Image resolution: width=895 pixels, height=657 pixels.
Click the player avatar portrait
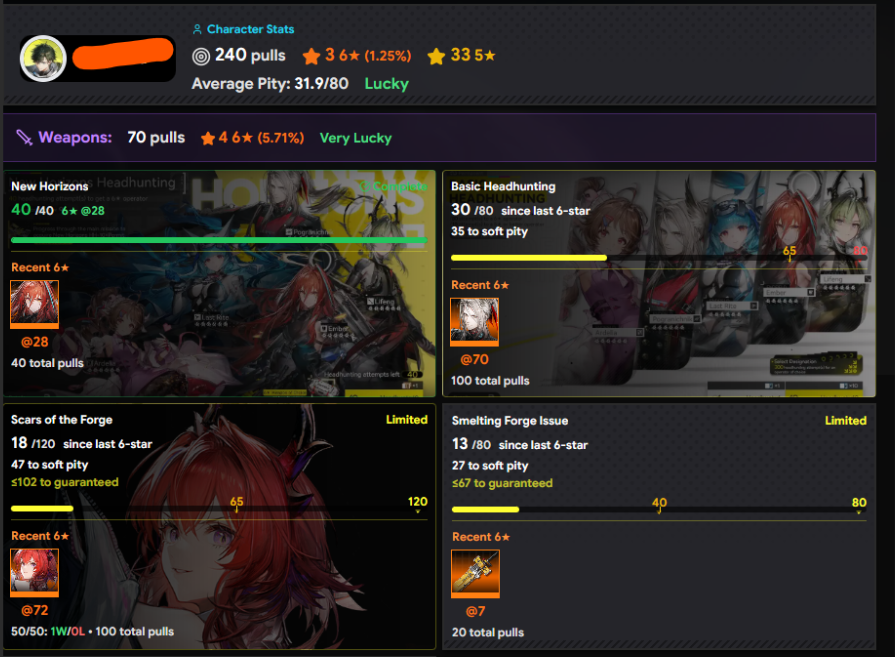(x=43, y=58)
